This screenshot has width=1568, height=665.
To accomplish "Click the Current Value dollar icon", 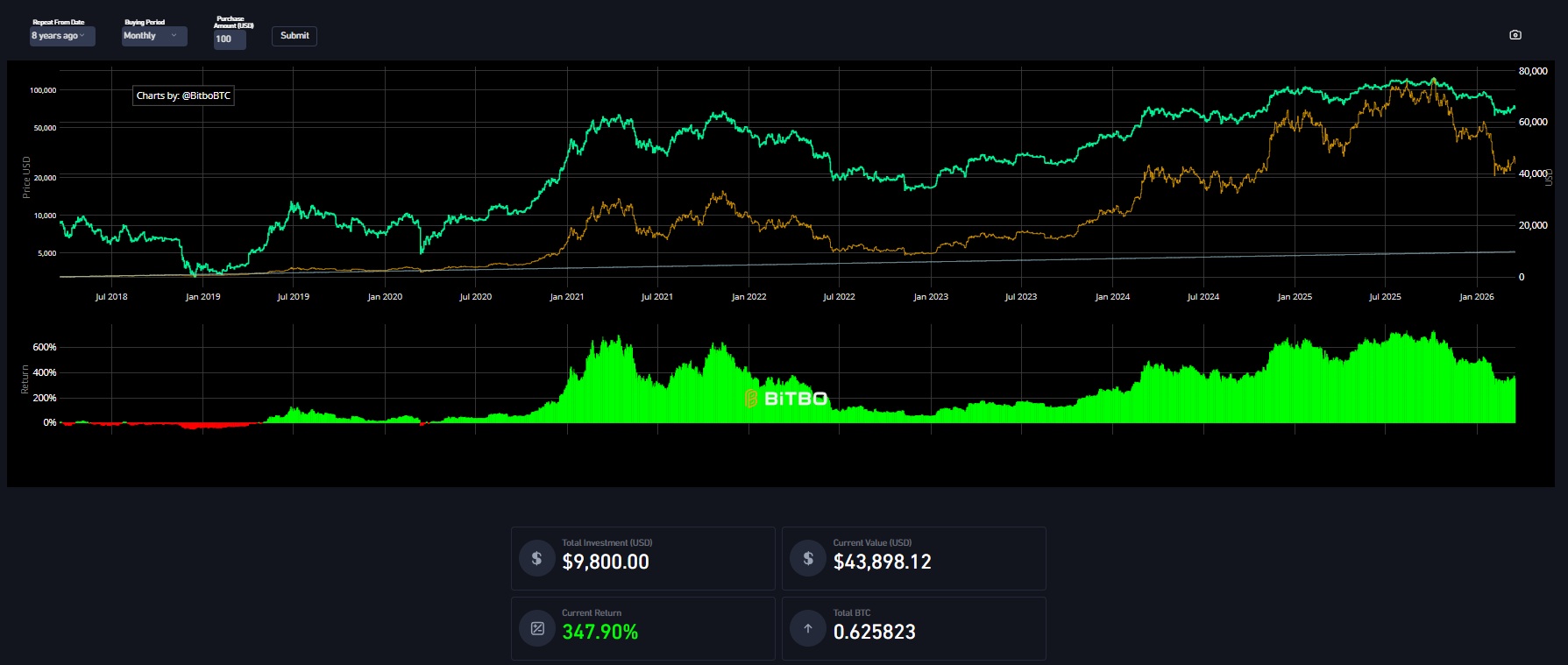I will tap(807, 558).
